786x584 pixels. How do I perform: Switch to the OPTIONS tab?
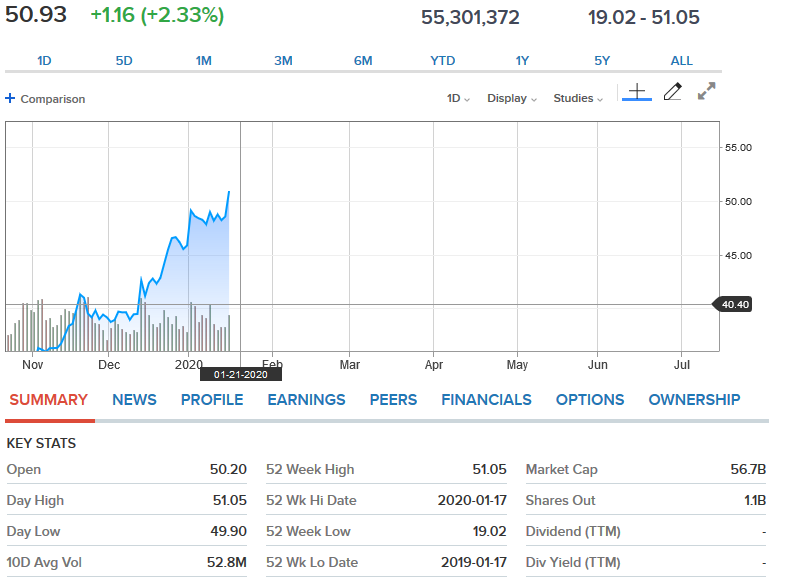(x=590, y=400)
